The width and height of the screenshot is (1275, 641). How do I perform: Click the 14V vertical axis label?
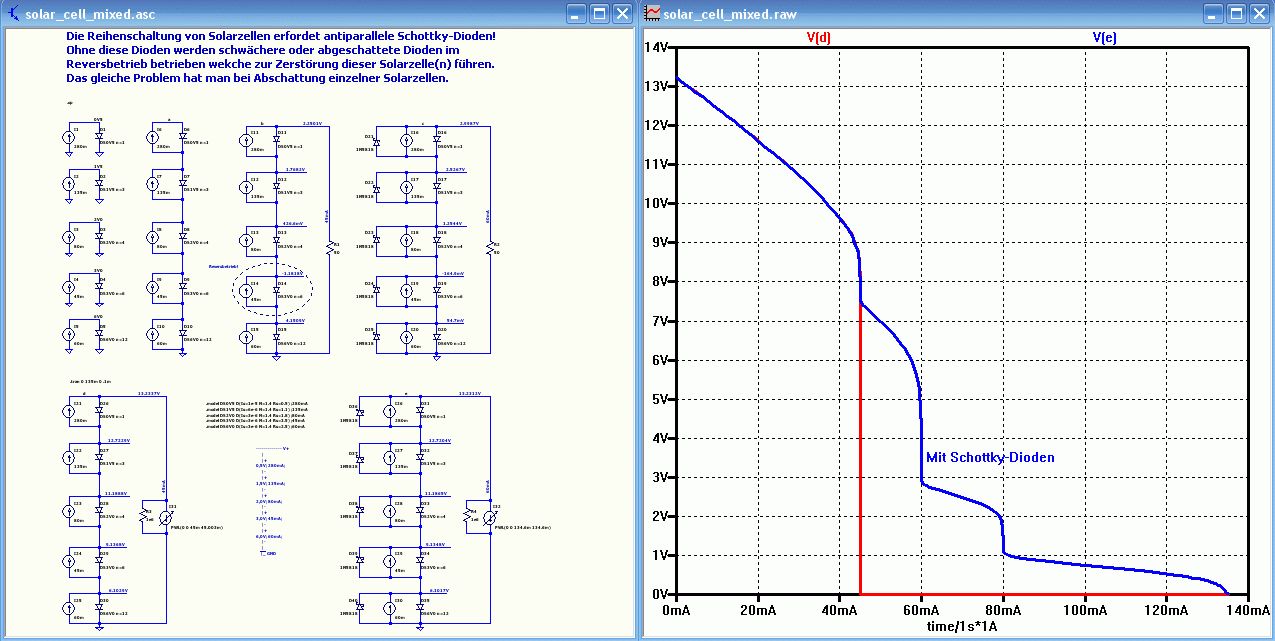point(657,48)
